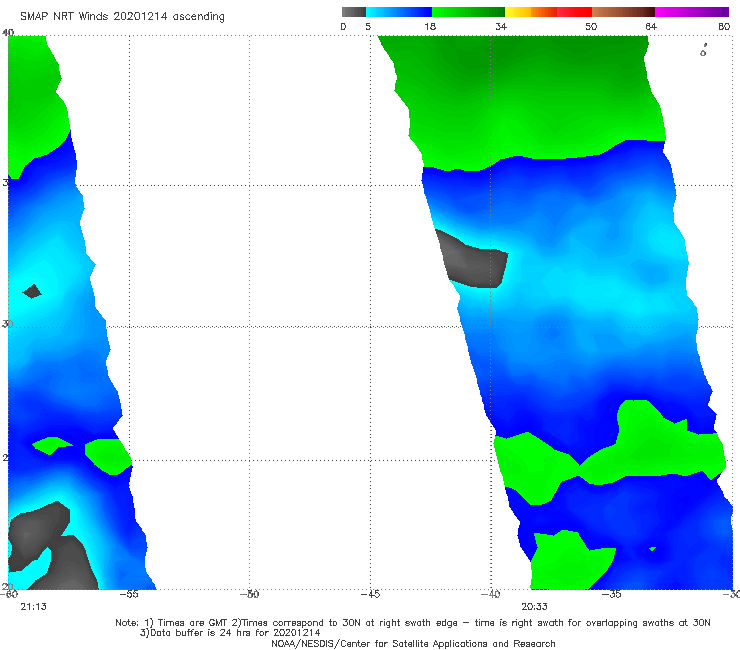Screen dimensions: 740x650
Task: Click the gray low-wind patch near -41 longitude
Action: click(x=474, y=262)
